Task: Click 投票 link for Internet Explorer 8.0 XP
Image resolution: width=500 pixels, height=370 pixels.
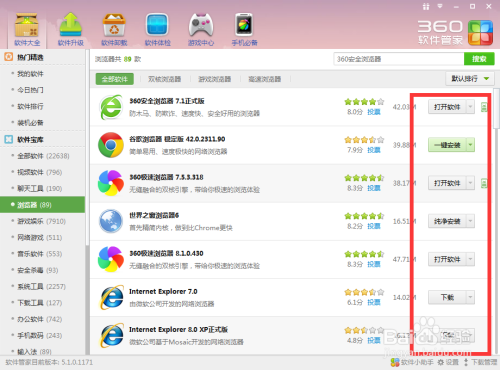Action: [374, 340]
